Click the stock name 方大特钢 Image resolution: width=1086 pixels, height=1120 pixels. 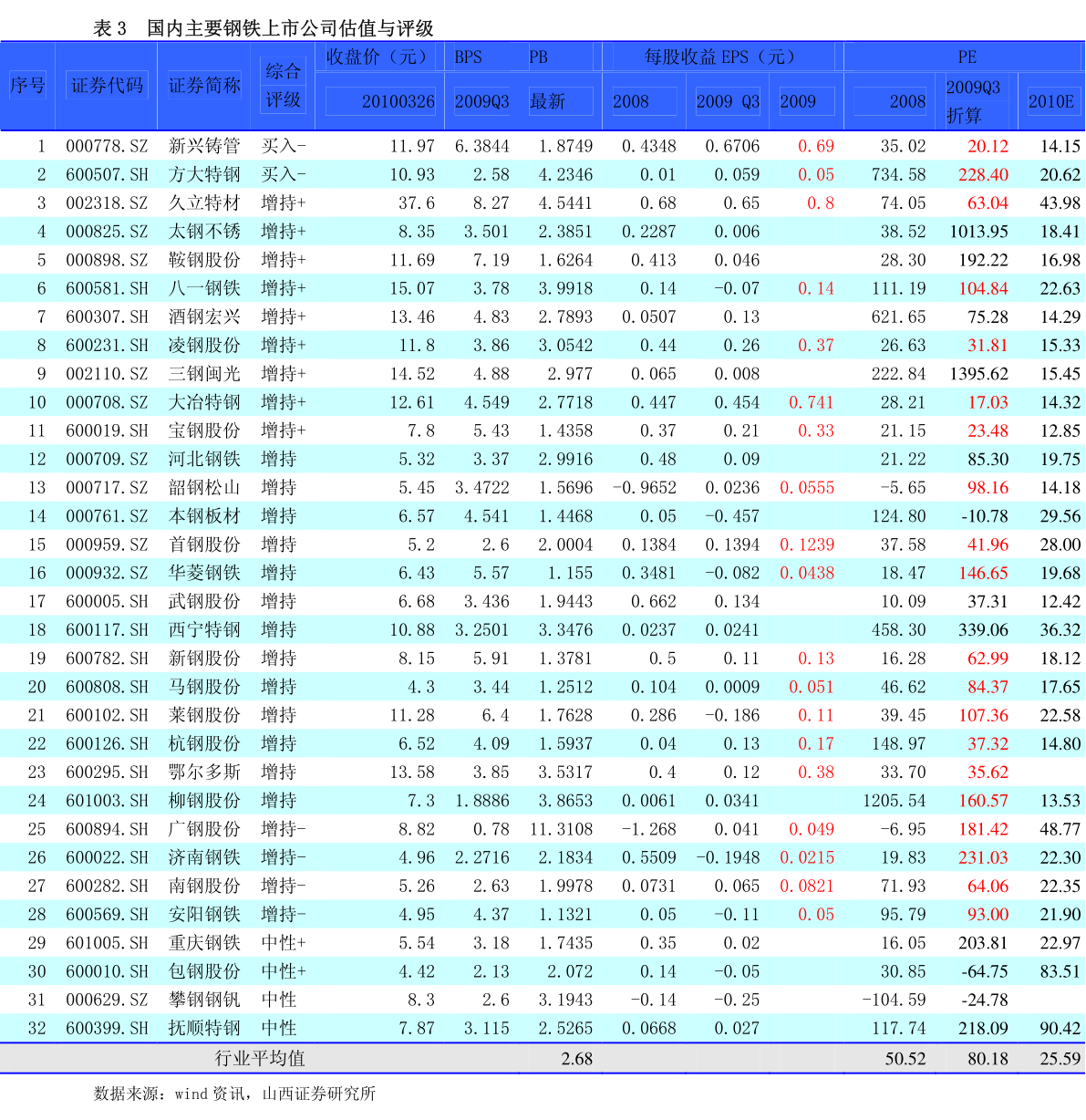click(204, 174)
